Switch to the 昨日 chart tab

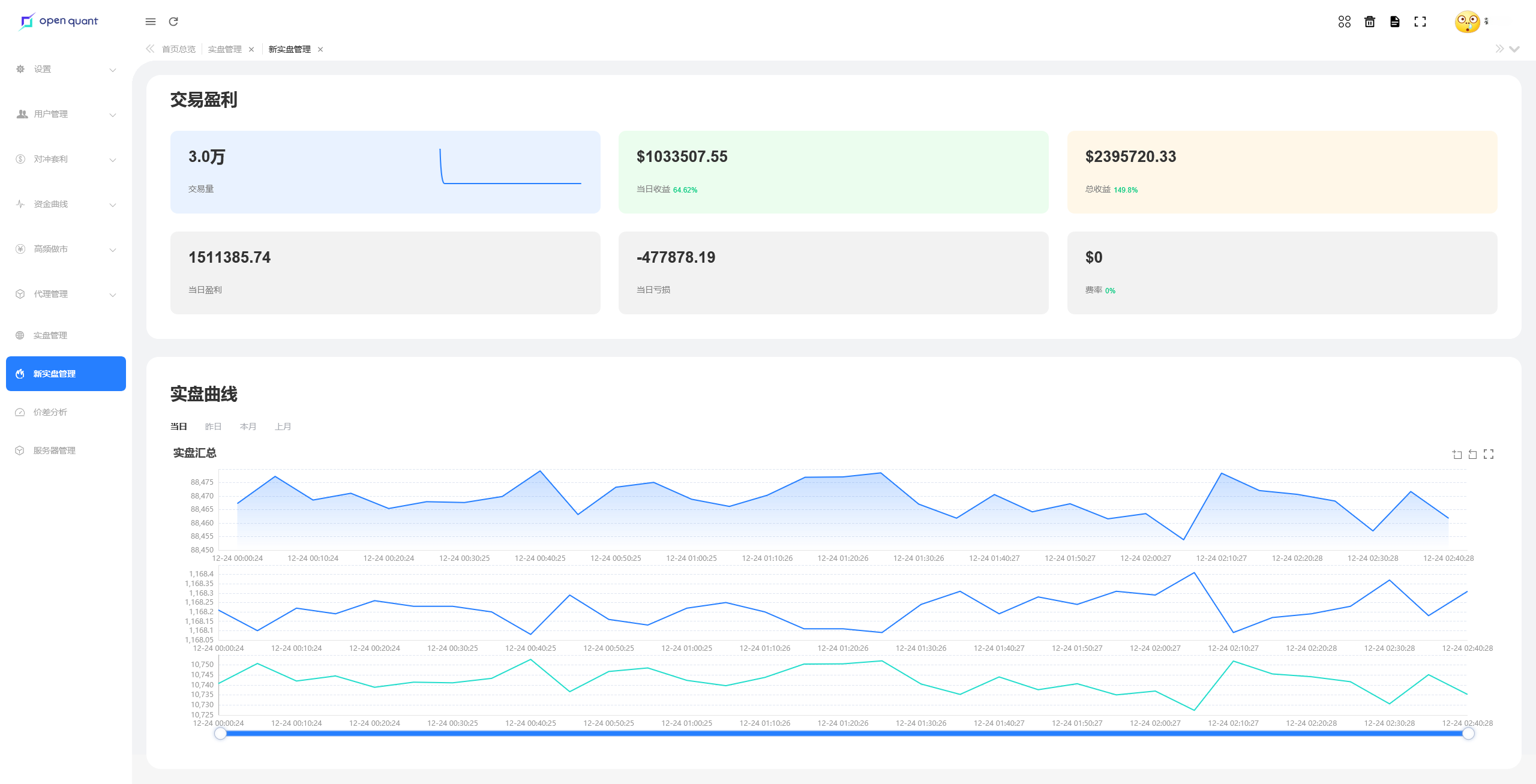pyautogui.click(x=213, y=426)
